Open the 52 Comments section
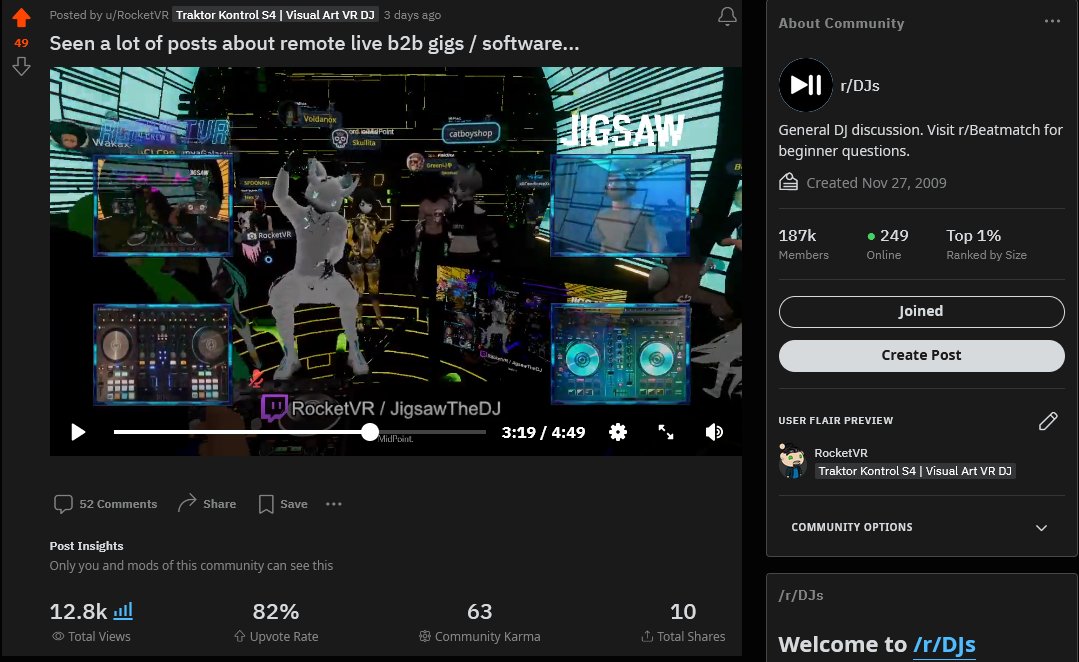The width and height of the screenshot is (1079, 662). pyautogui.click(x=105, y=504)
